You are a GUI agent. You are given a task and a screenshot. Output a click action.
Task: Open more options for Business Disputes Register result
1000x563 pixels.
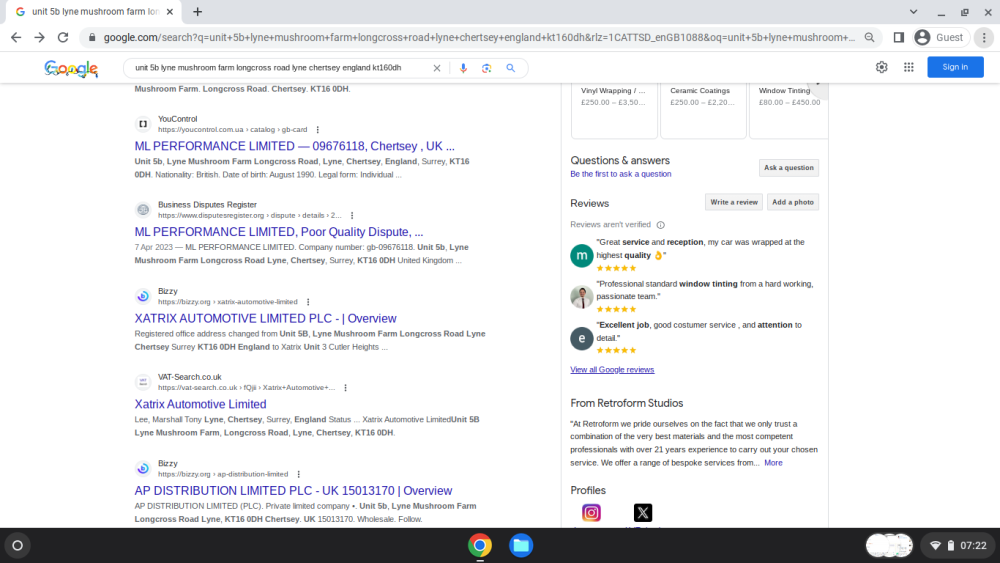click(x=352, y=216)
